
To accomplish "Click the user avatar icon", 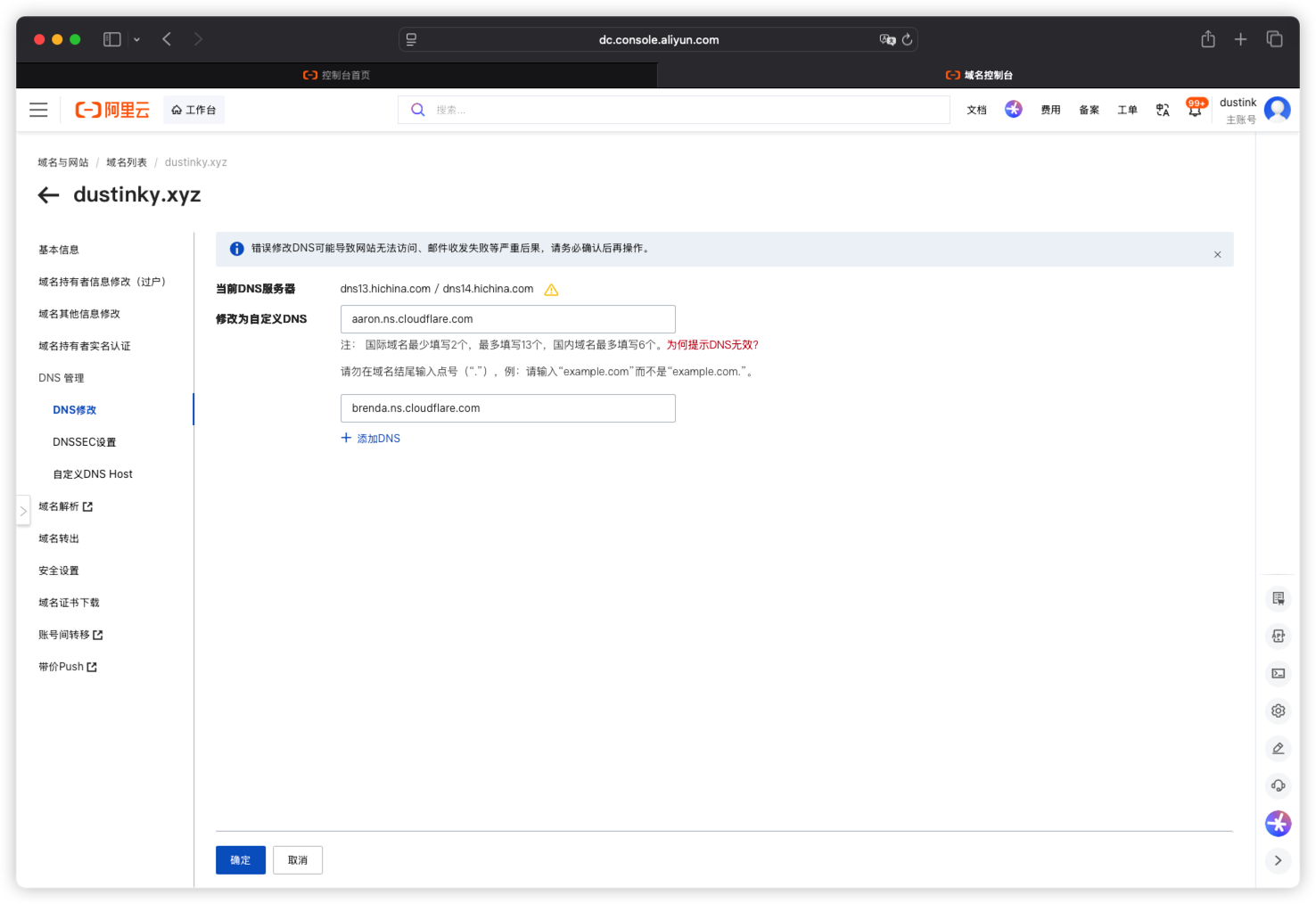I will tap(1278, 110).
